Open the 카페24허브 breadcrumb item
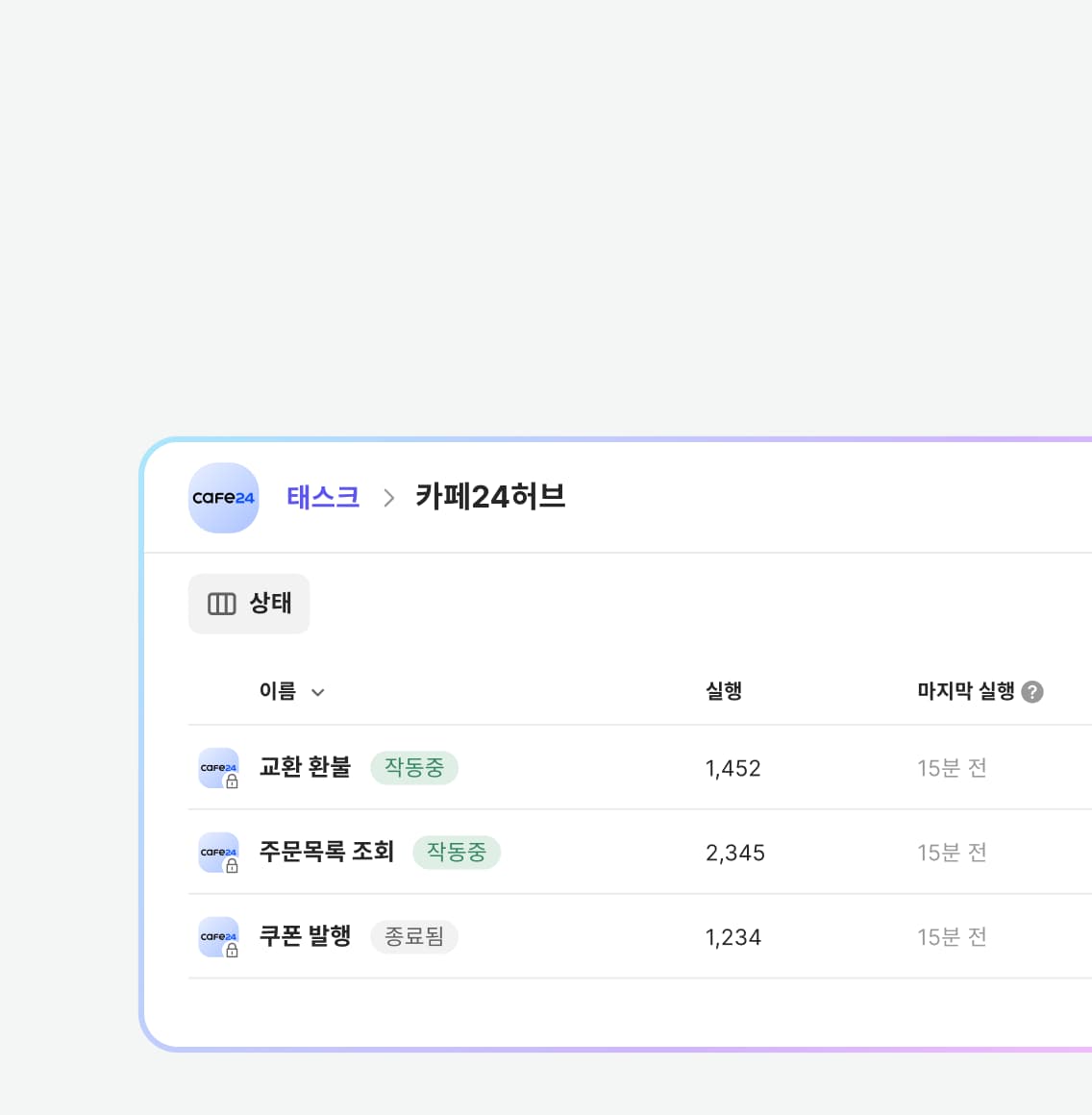This screenshot has height=1115, width=1092. 490,497
